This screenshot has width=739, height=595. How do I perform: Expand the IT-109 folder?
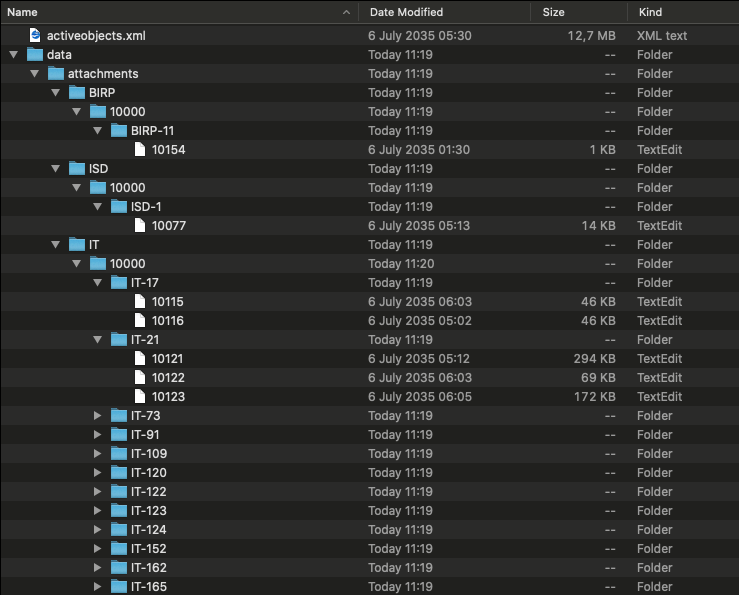pos(98,454)
